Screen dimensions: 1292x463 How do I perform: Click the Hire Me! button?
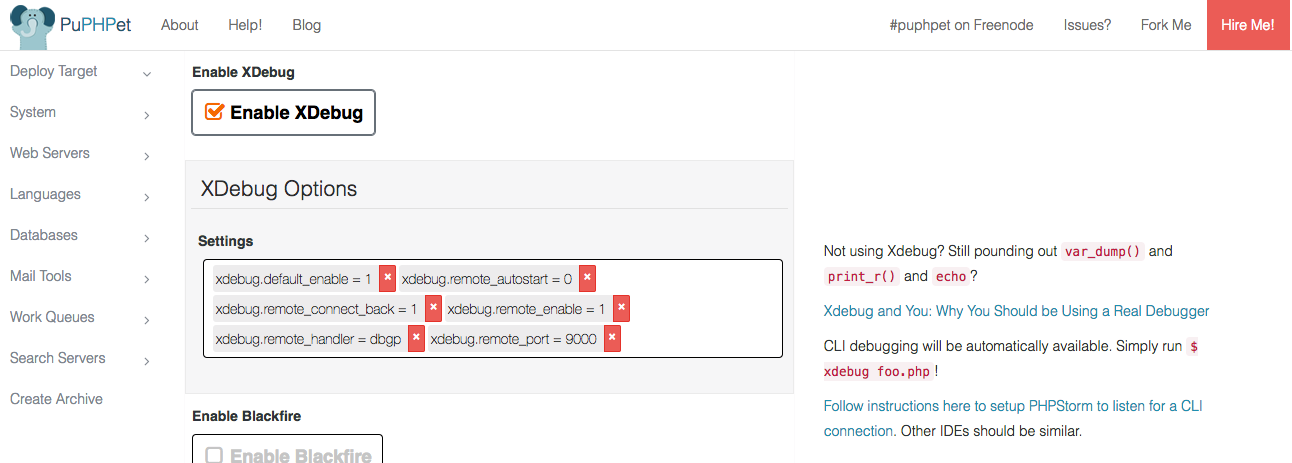[1248, 25]
